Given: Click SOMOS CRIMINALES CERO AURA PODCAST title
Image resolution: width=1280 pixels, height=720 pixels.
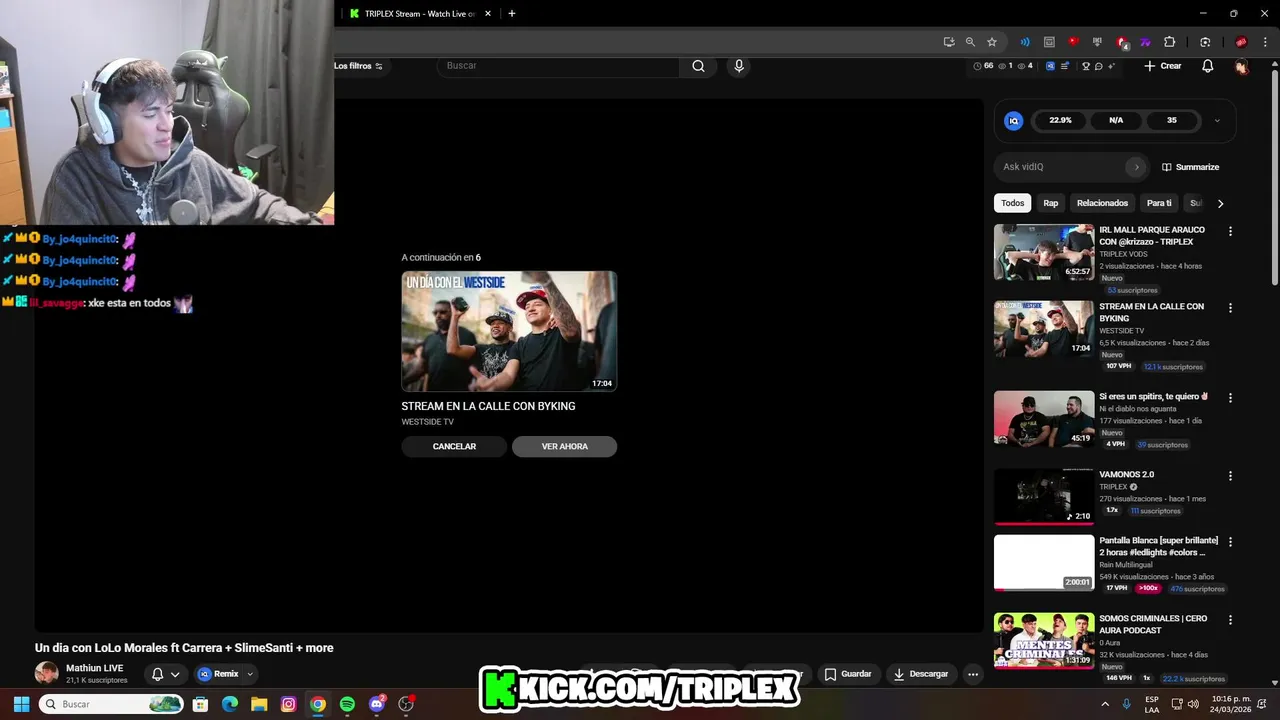Looking at the screenshot, I should click(x=1153, y=624).
